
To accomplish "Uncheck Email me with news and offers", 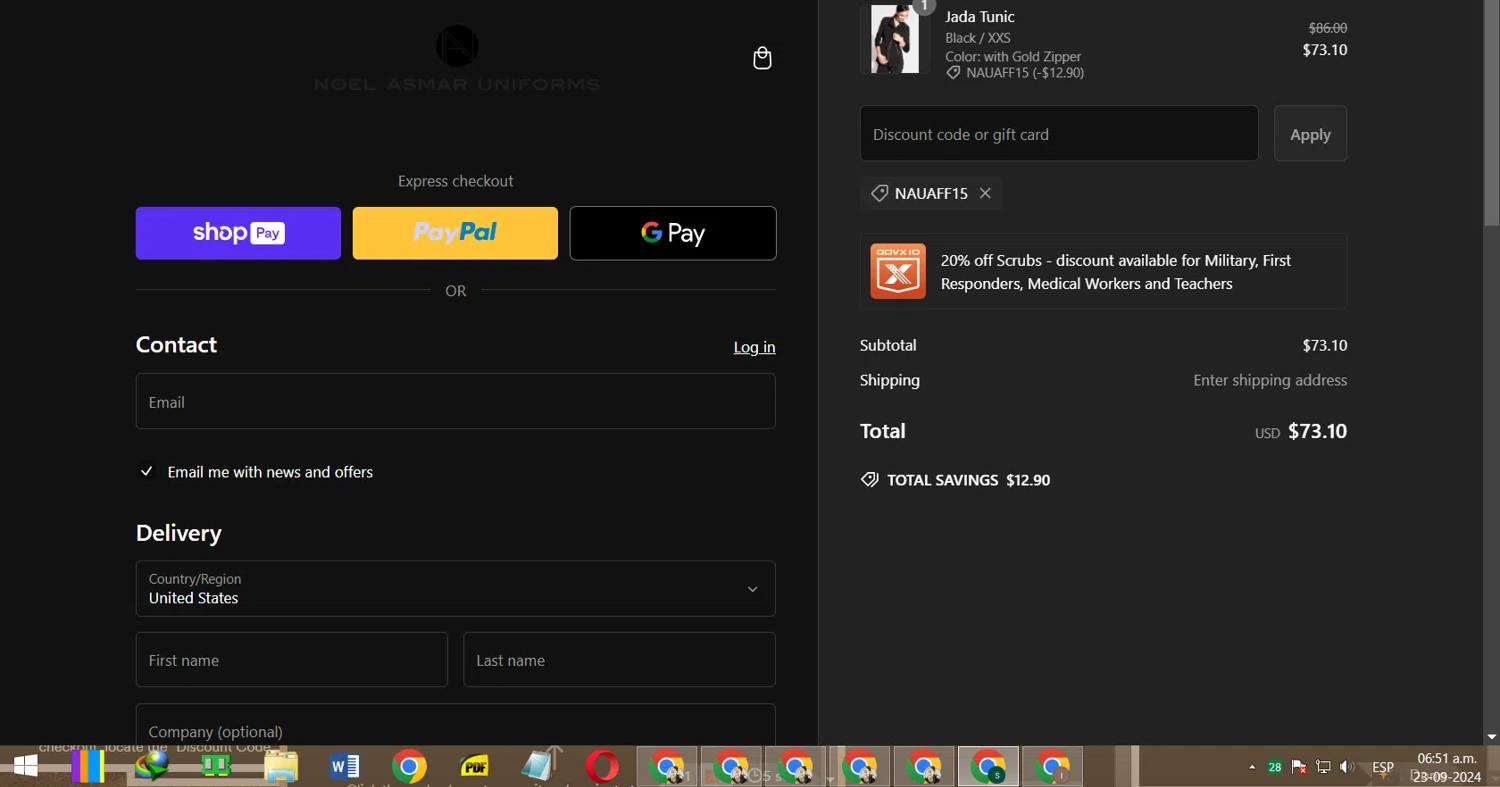I will tap(147, 471).
